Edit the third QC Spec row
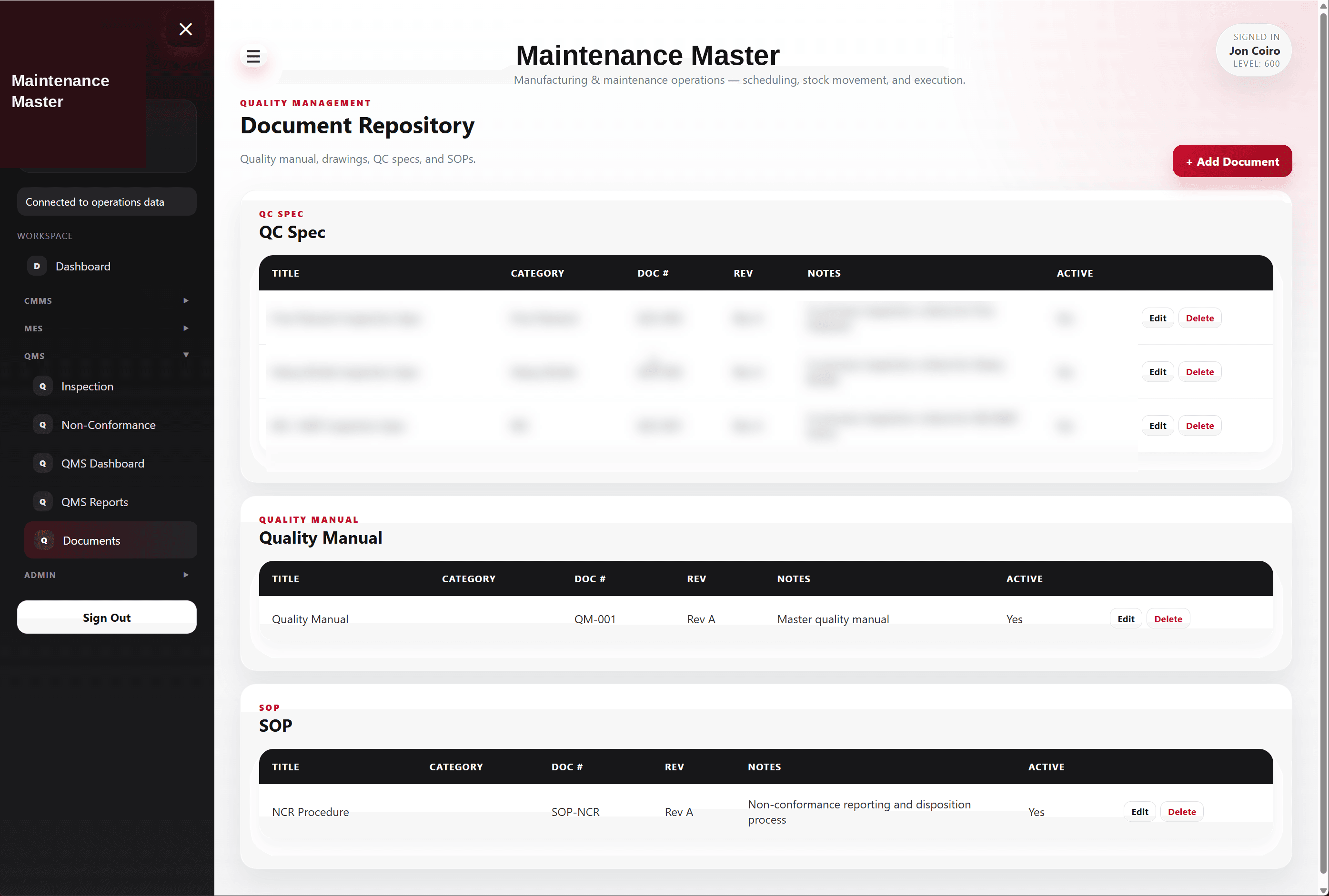The width and height of the screenshot is (1329, 896). point(1158,426)
